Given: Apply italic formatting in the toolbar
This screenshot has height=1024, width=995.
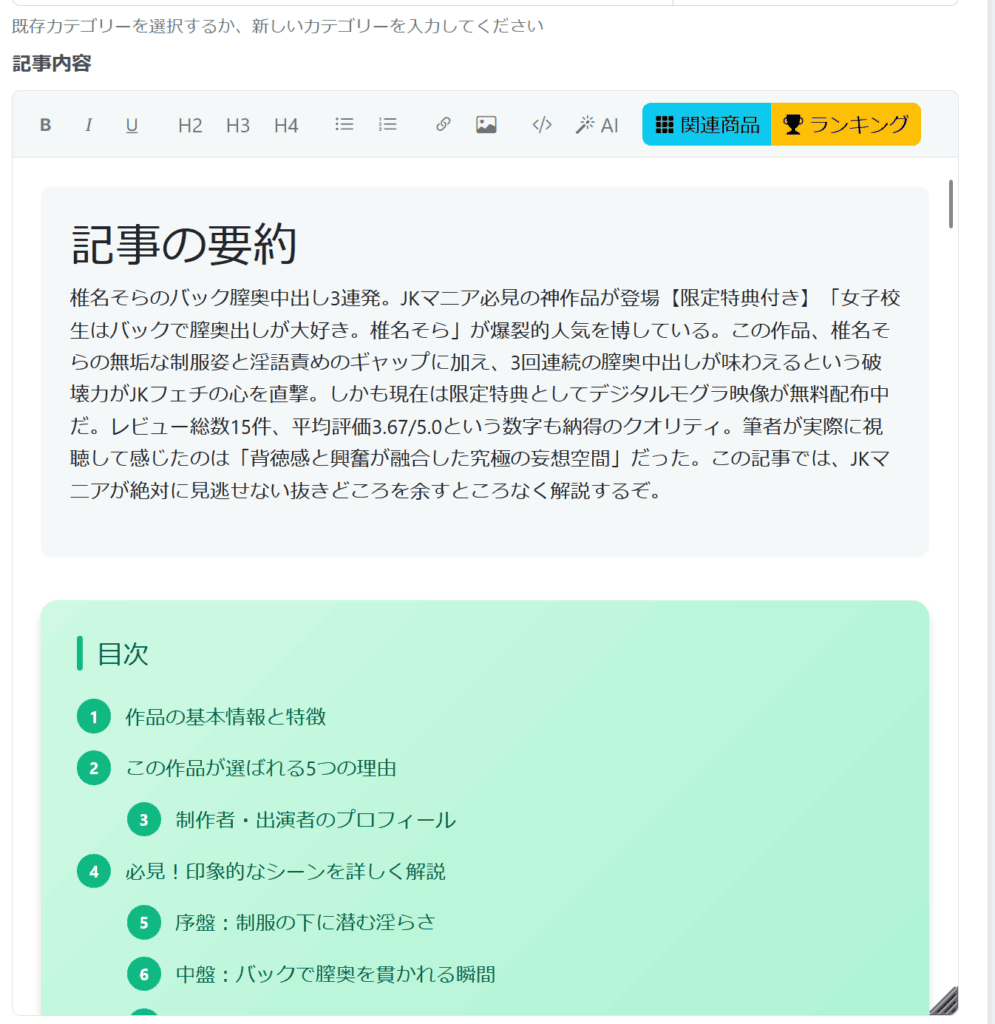Looking at the screenshot, I should coord(88,125).
